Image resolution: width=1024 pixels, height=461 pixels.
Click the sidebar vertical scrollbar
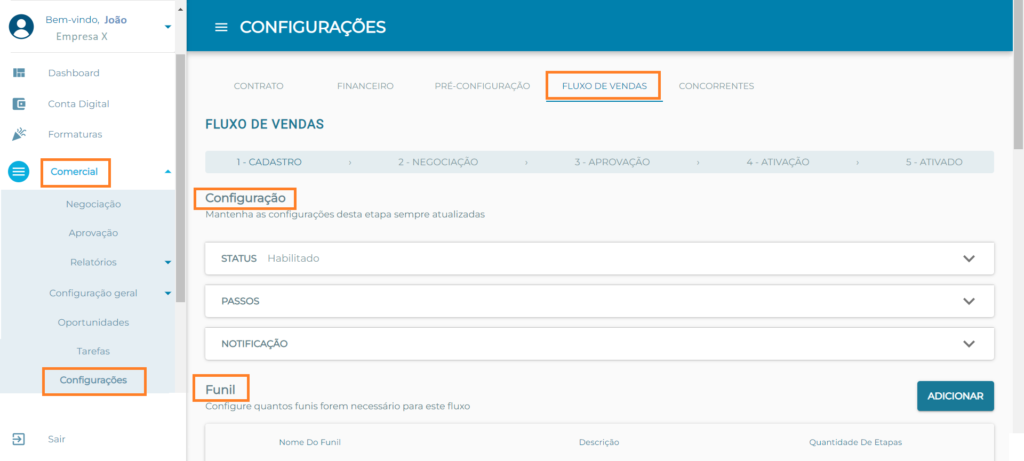180,178
